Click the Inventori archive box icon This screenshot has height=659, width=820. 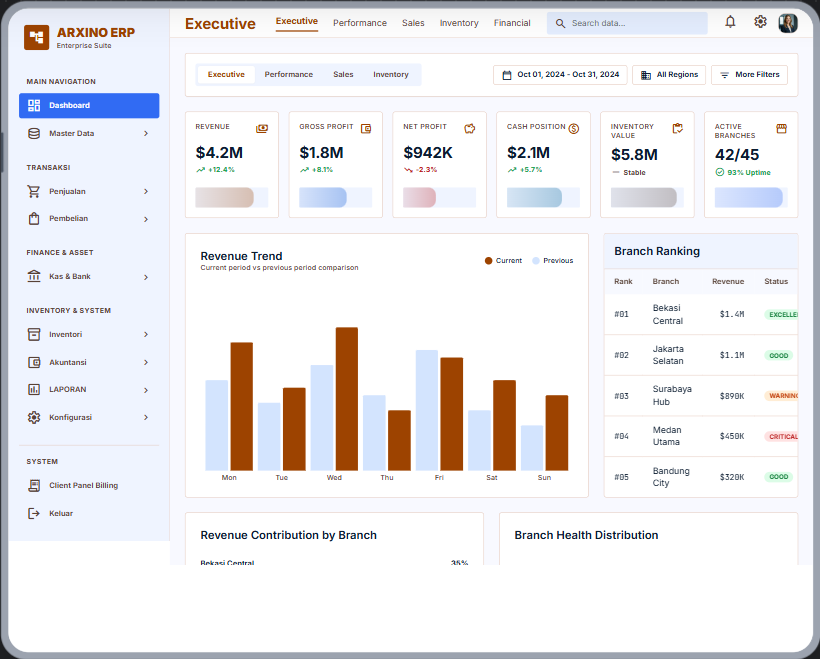pyautogui.click(x=34, y=334)
